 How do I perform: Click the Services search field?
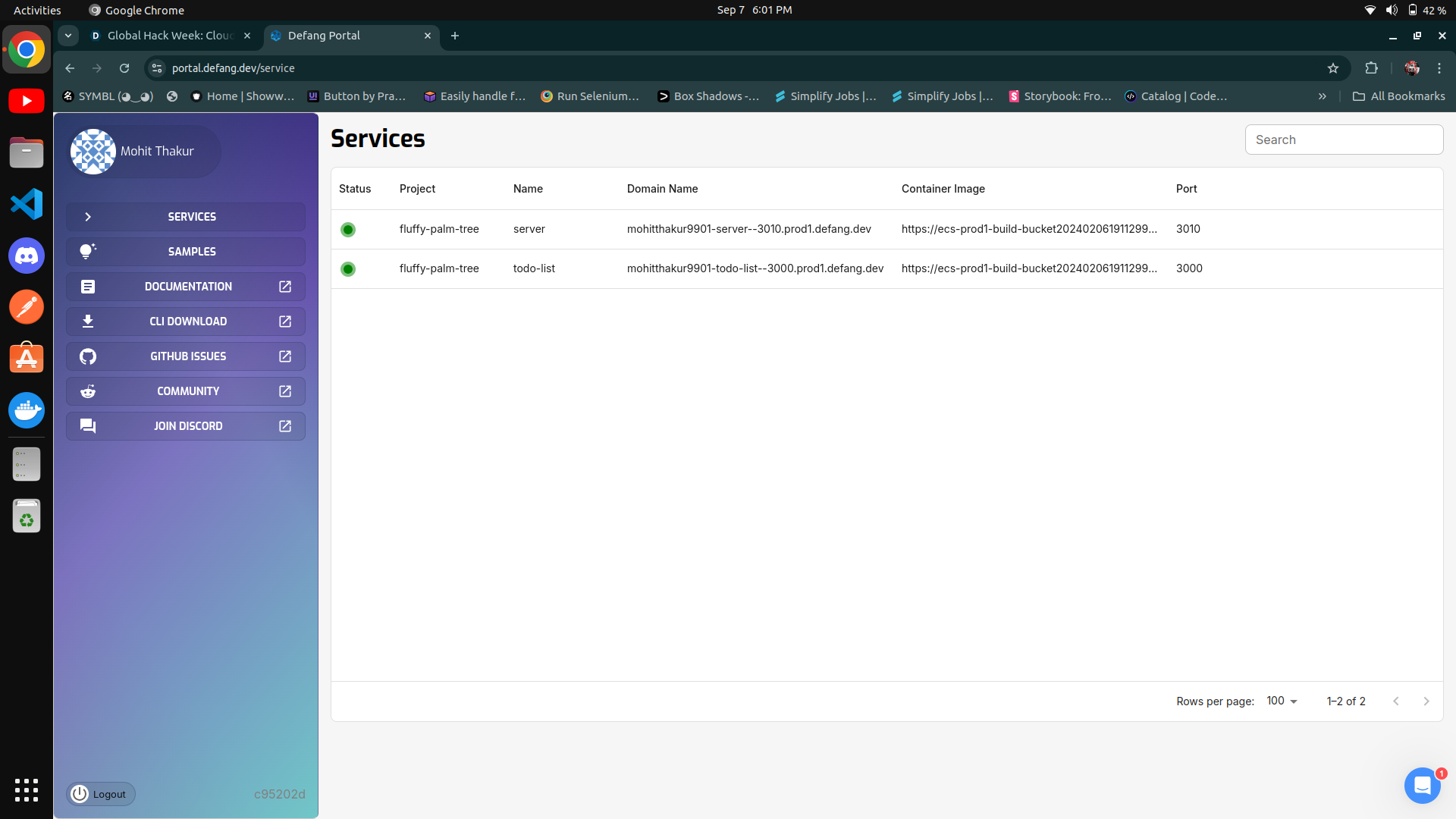click(1344, 140)
